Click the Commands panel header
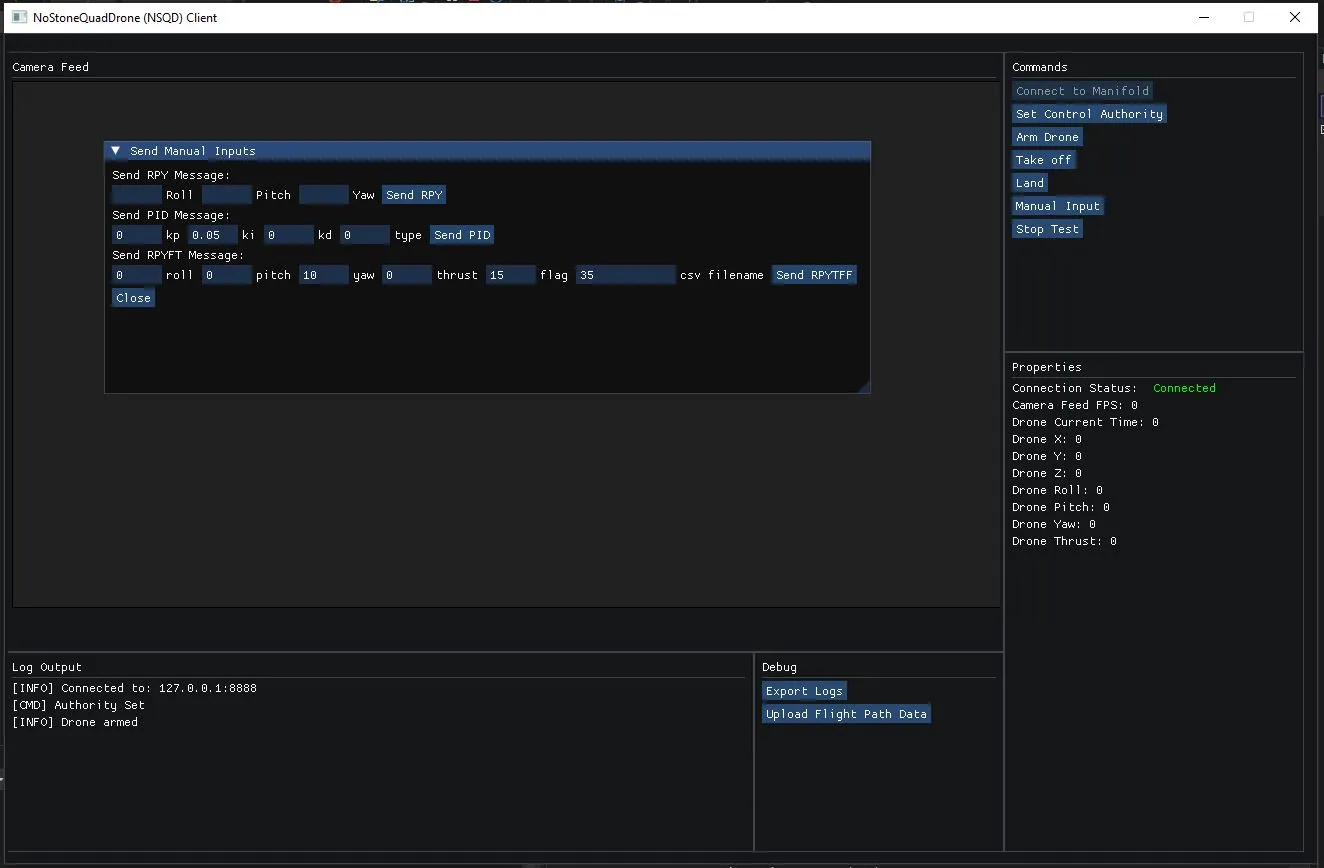Screen dimensions: 1324x868 click(x=1040, y=67)
